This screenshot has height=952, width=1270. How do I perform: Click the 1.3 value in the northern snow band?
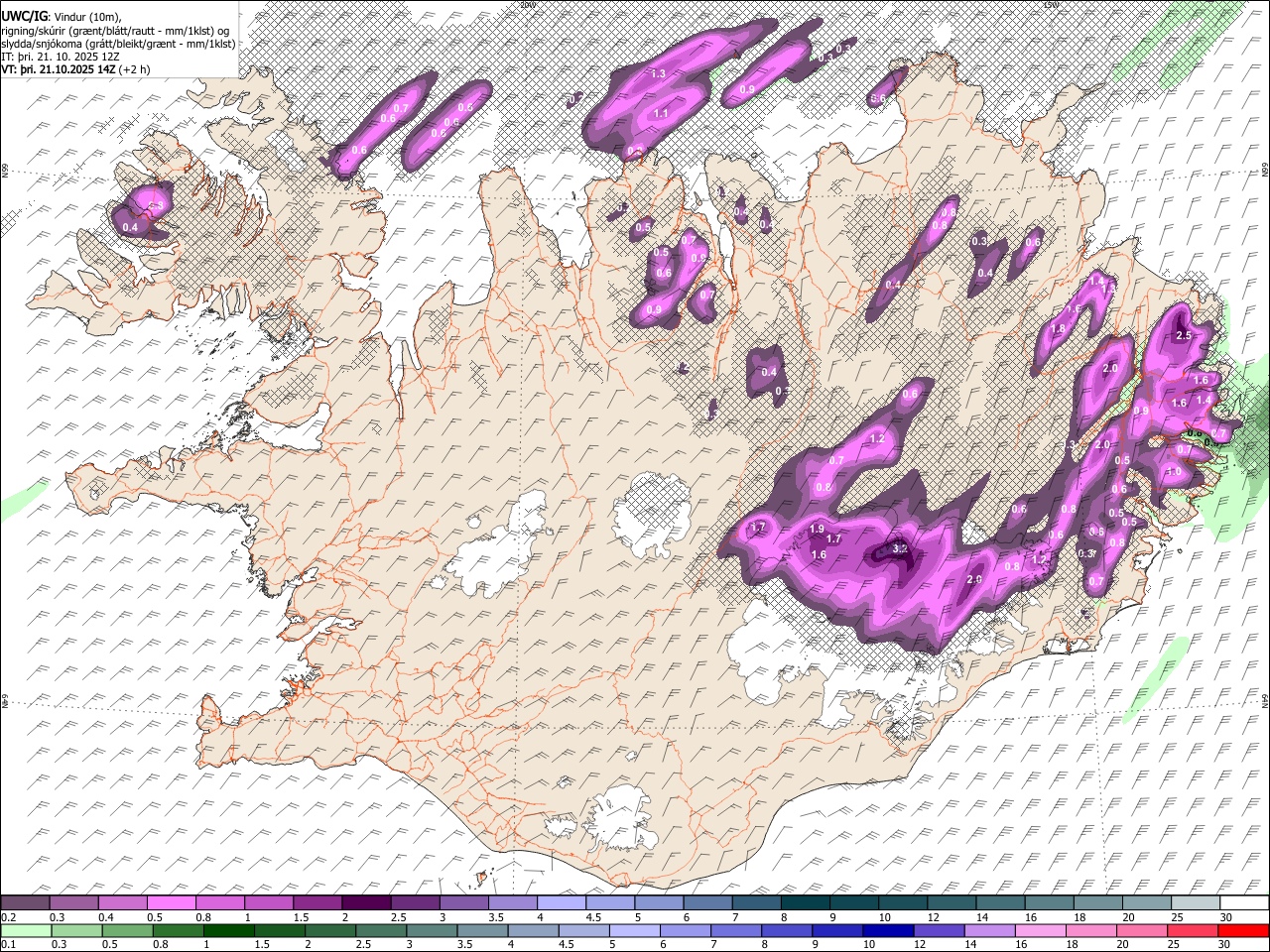click(658, 74)
